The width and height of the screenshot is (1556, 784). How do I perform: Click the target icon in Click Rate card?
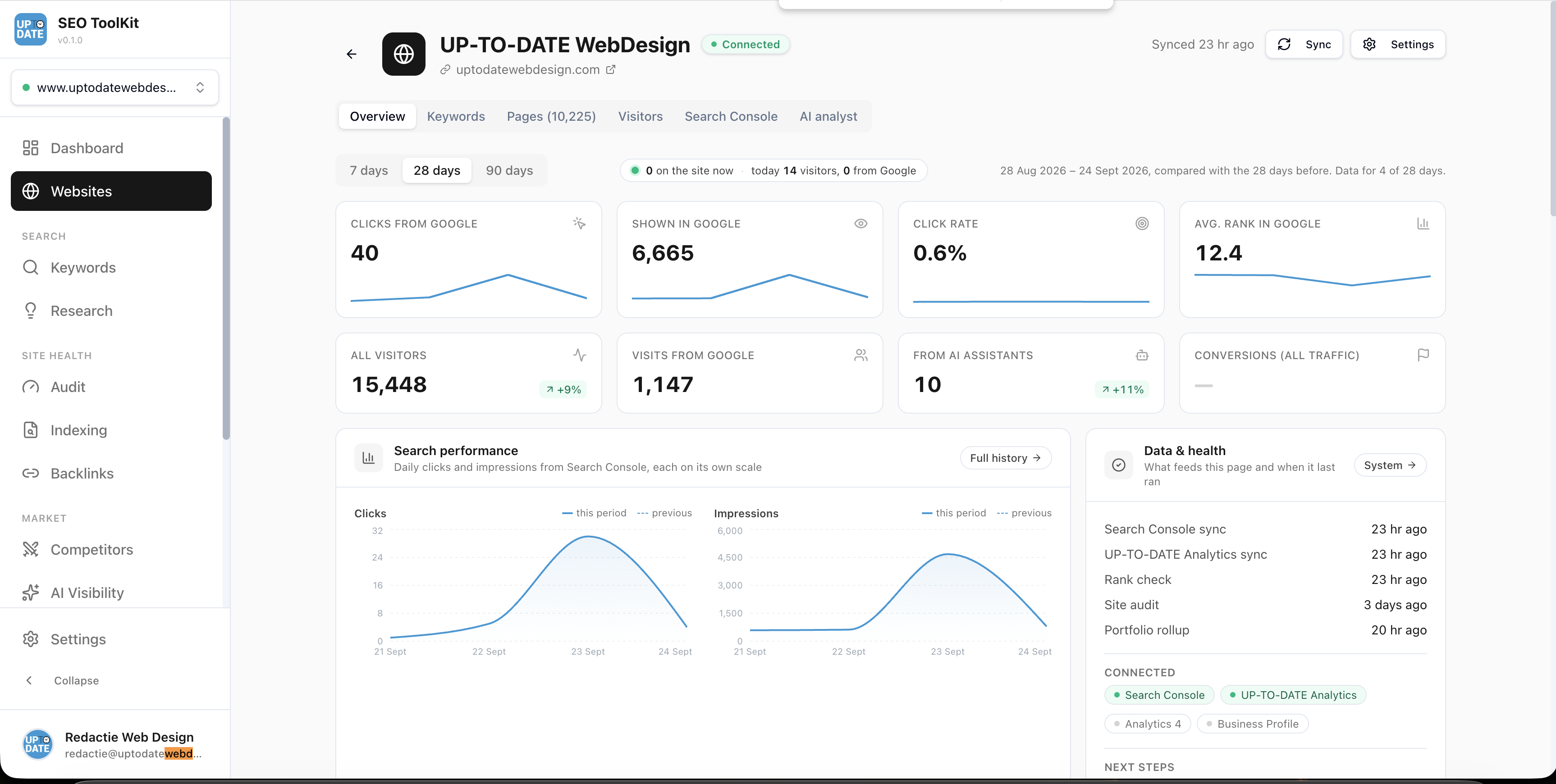1142,223
